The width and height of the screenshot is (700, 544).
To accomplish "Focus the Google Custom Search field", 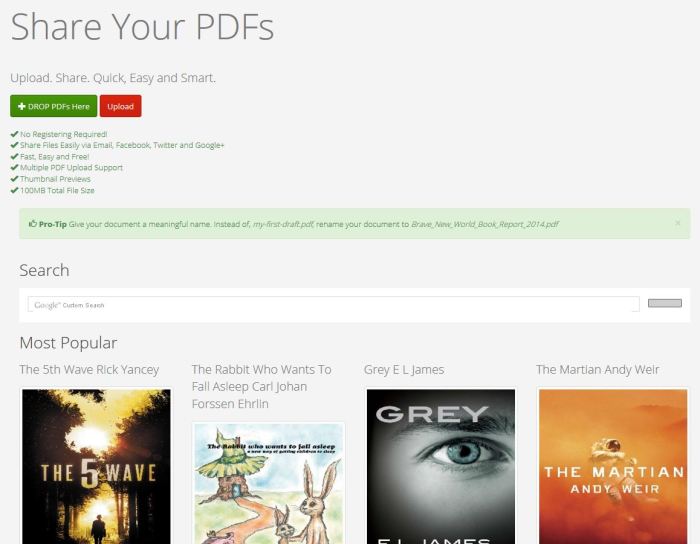I will (333, 304).
